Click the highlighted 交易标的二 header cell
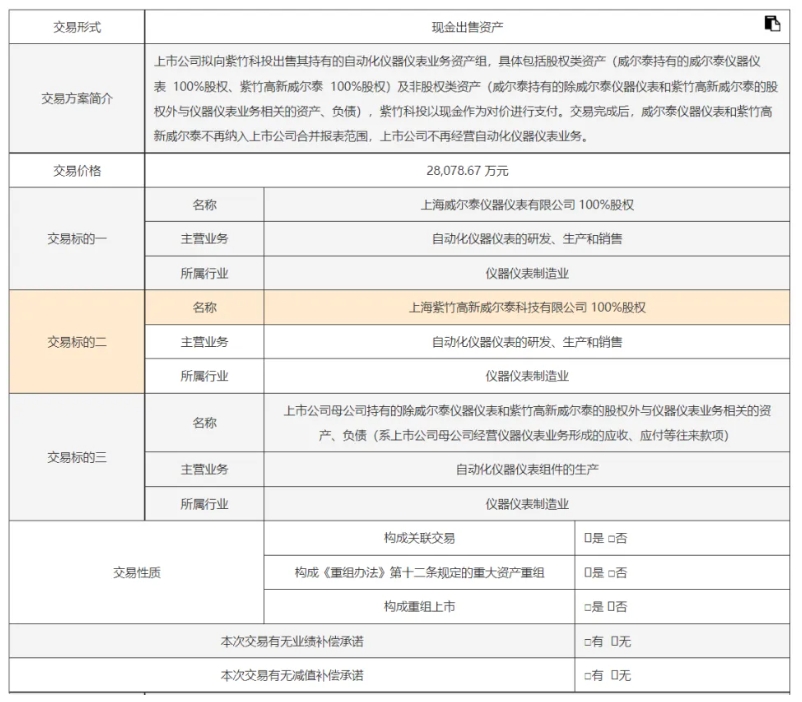Screen dimensions: 802x702 tap(75, 340)
